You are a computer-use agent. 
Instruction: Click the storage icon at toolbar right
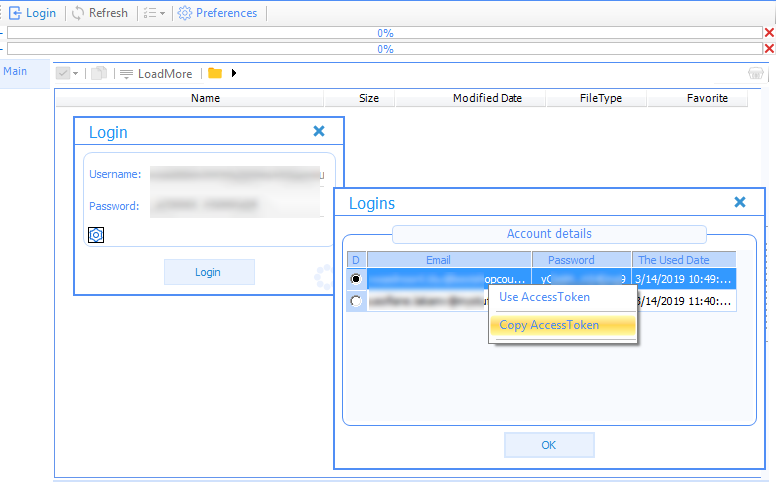click(x=755, y=74)
